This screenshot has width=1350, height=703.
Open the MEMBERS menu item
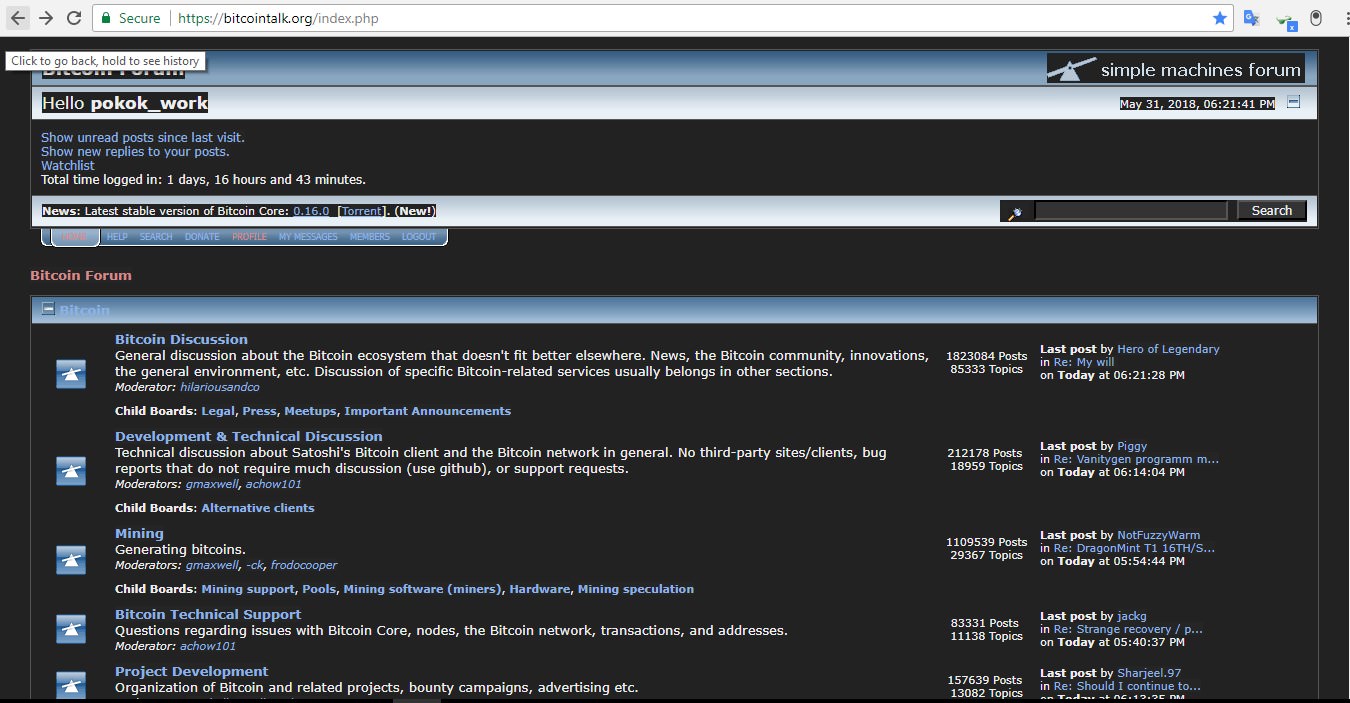(370, 237)
